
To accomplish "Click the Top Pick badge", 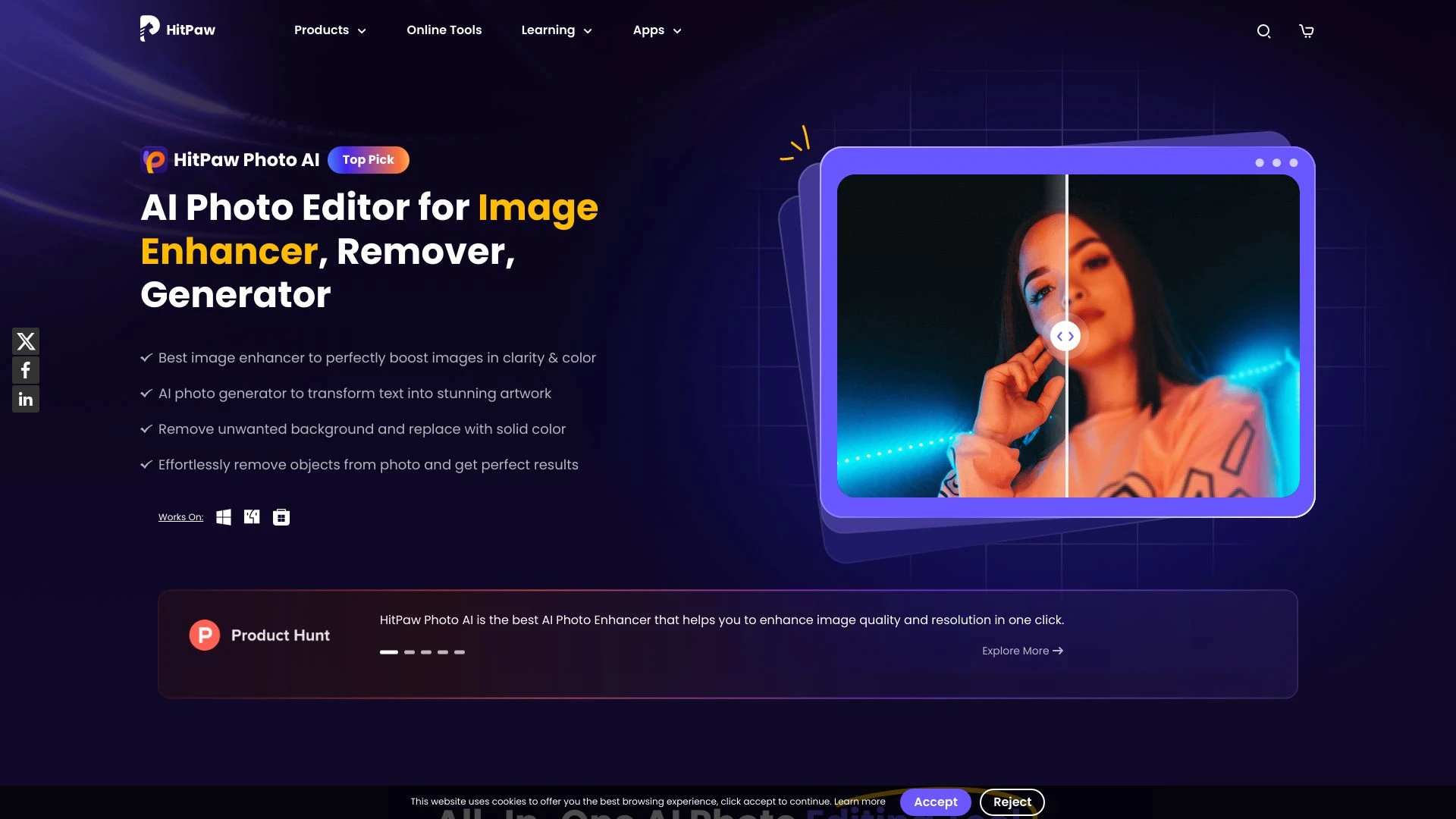I will pyautogui.click(x=369, y=159).
